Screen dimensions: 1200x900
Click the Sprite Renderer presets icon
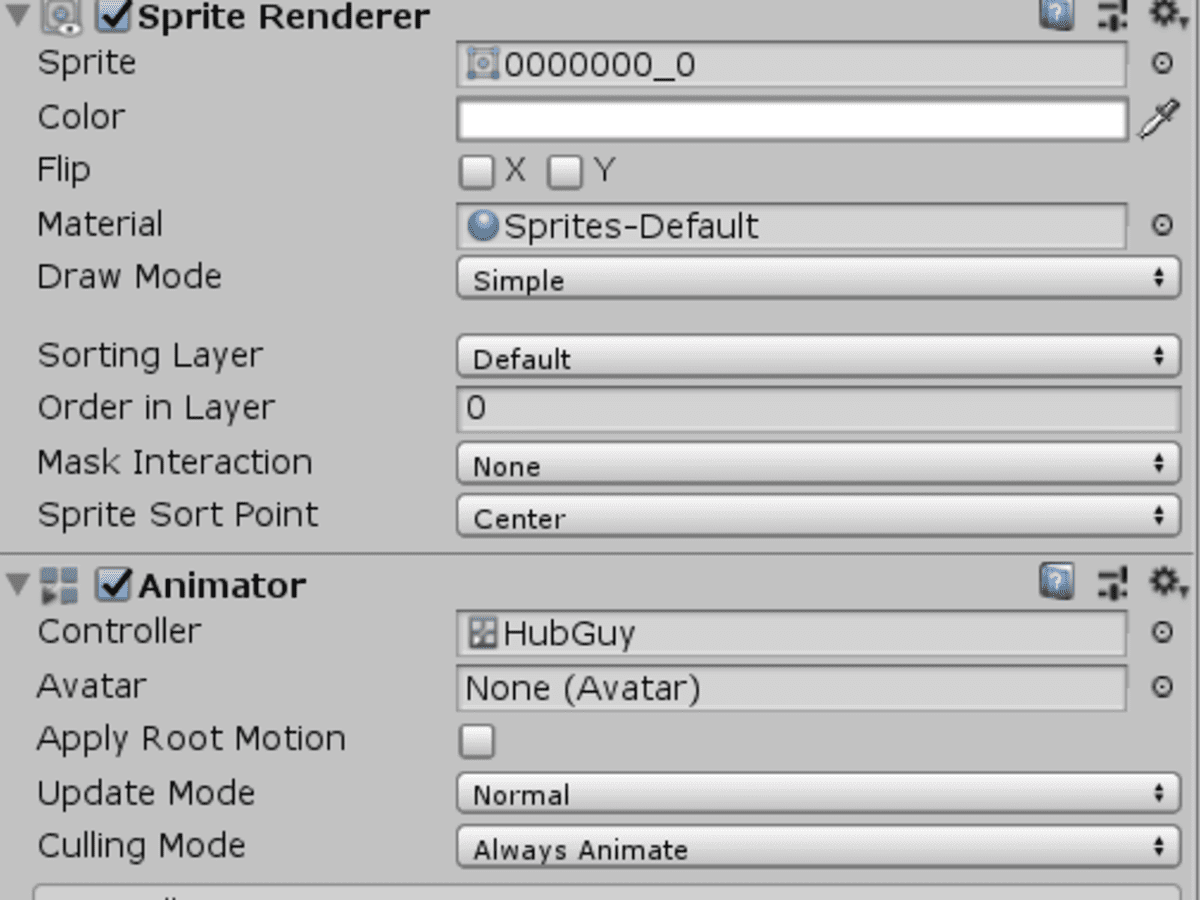[x=1112, y=16]
